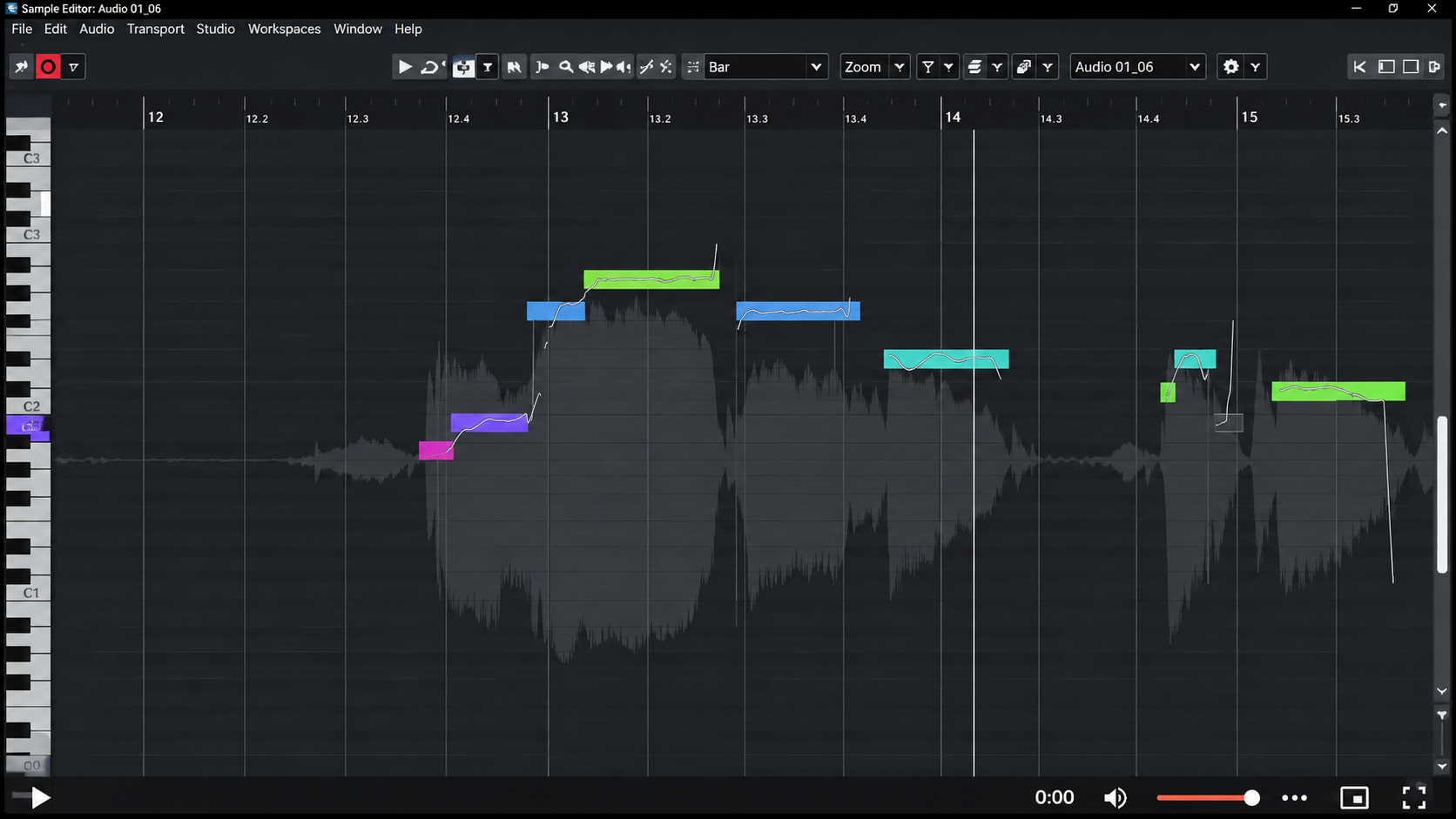Open the dropdown next to the gear icon
The height and width of the screenshot is (819, 1456).
(x=1255, y=67)
